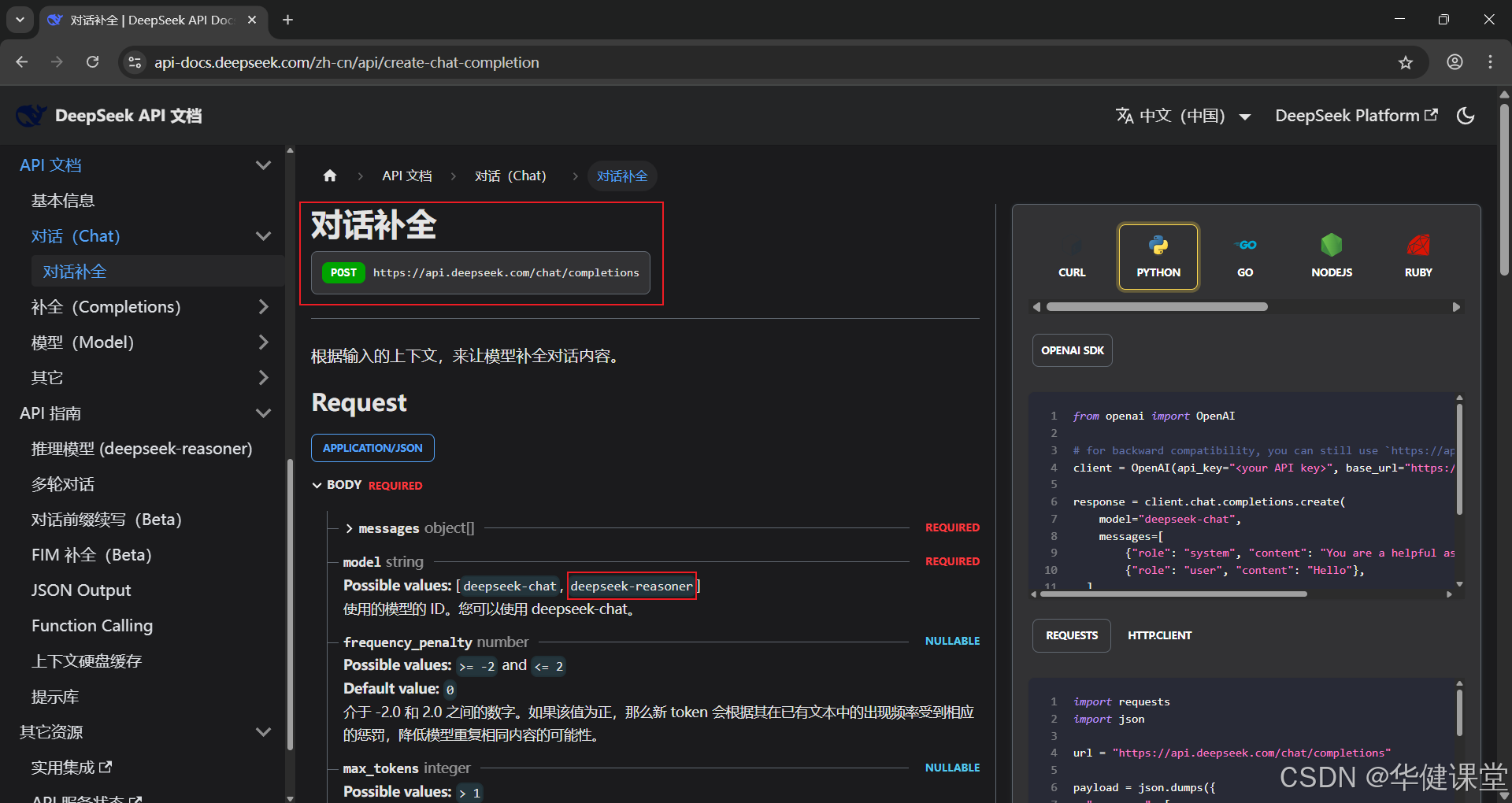
Task: Collapse the API 指南 sidebar section
Action: pyautogui.click(x=263, y=413)
